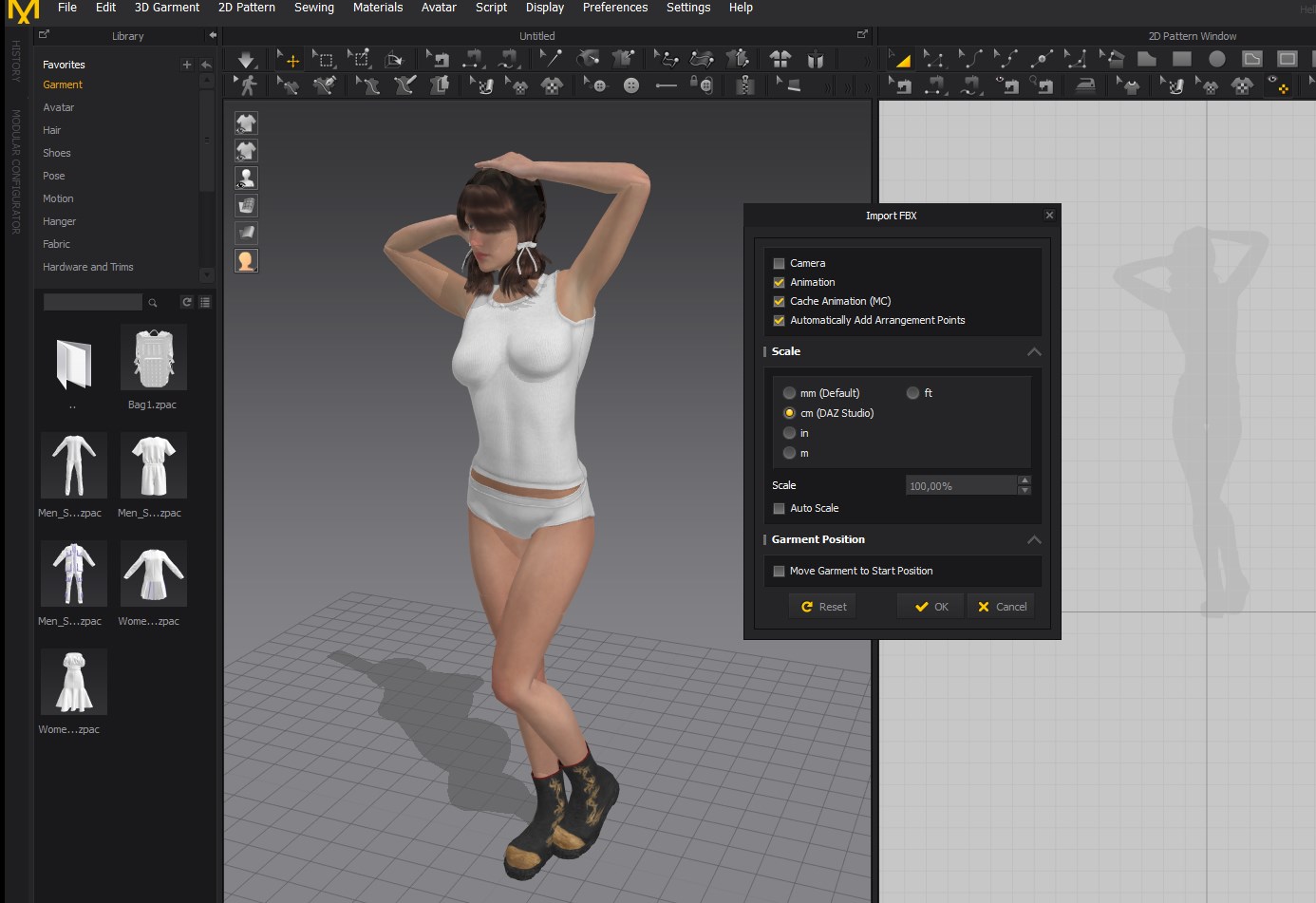Refresh the library list

[187, 302]
